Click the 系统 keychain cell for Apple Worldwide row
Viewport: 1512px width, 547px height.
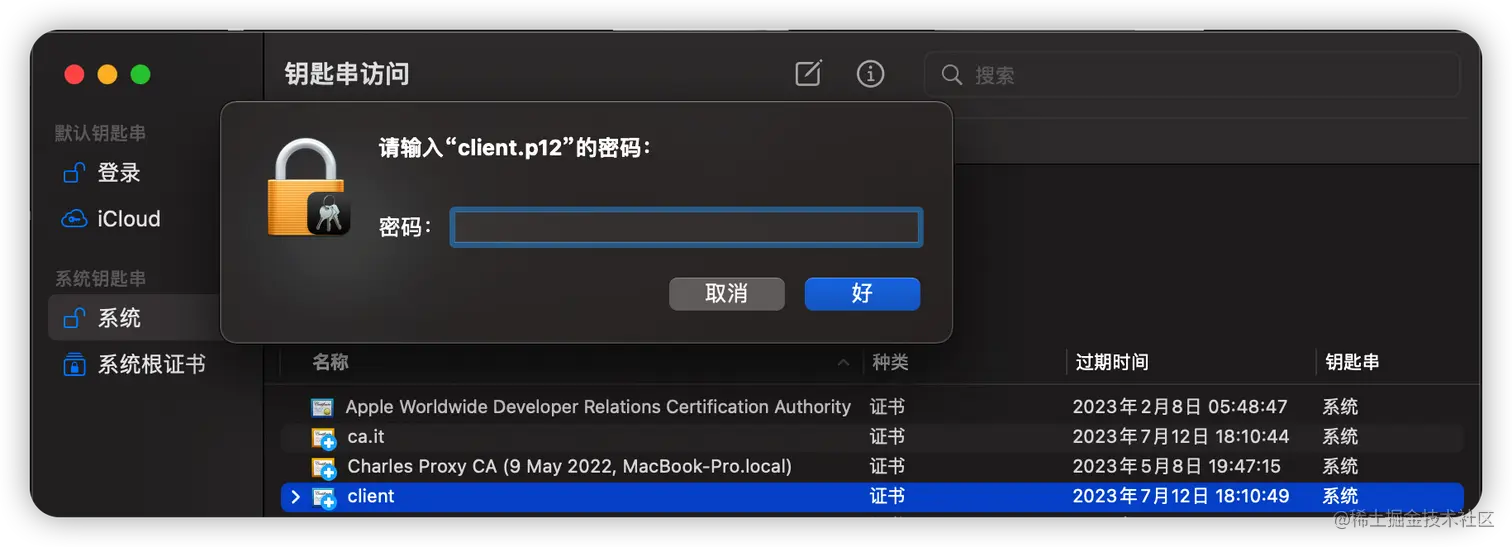click(x=1340, y=407)
